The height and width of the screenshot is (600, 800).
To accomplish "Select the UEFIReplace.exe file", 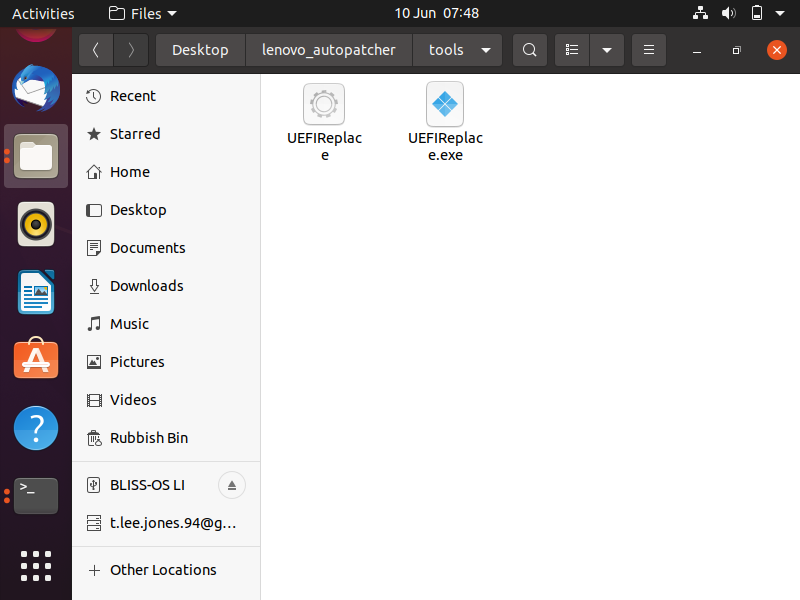I will pos(445,122).
